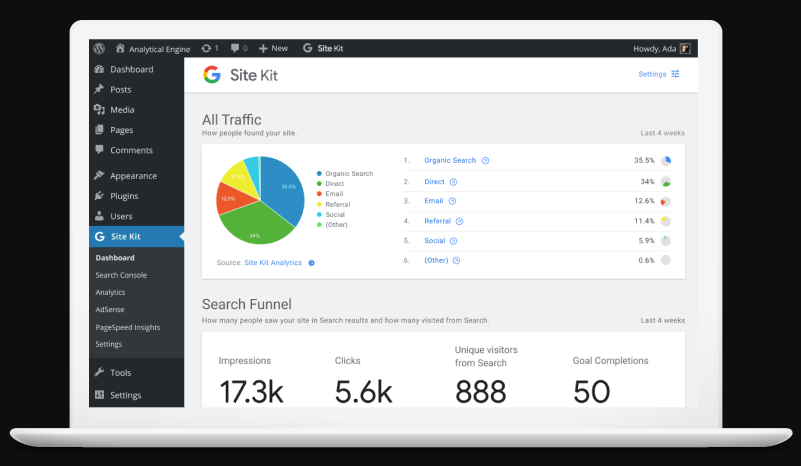Open the (Other) traffic link
This screenshot has width=801, height=466.
436,261
